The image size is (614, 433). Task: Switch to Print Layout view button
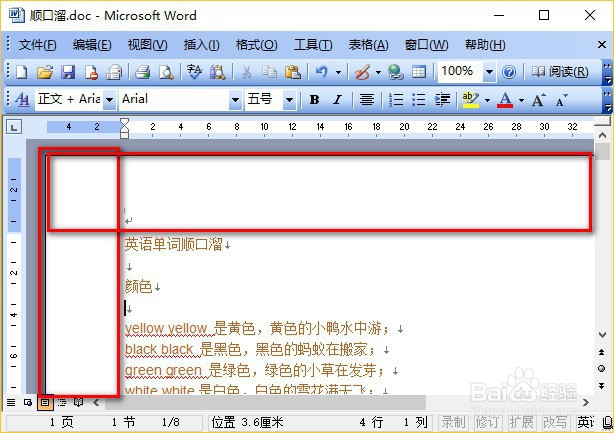(45, 402)
